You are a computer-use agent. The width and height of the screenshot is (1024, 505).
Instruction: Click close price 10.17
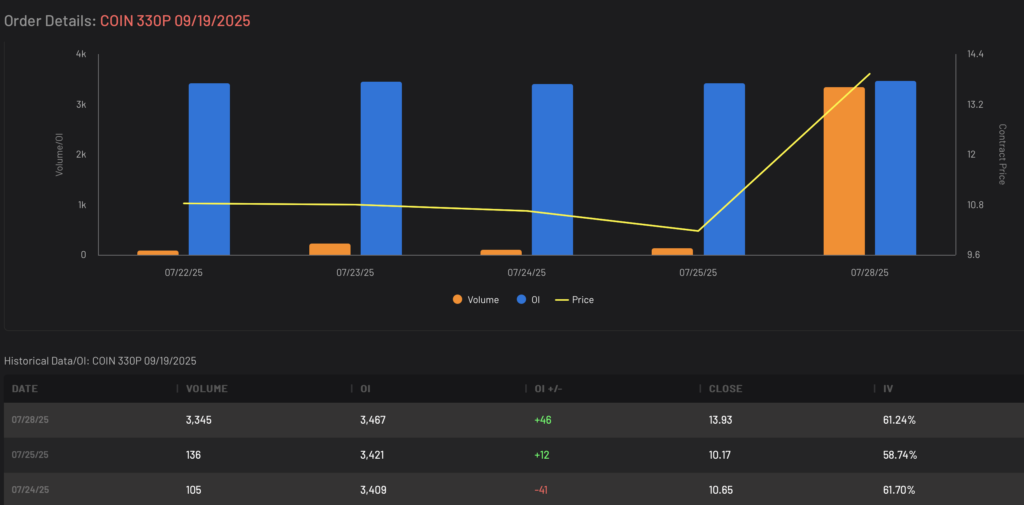click(720, 455)
